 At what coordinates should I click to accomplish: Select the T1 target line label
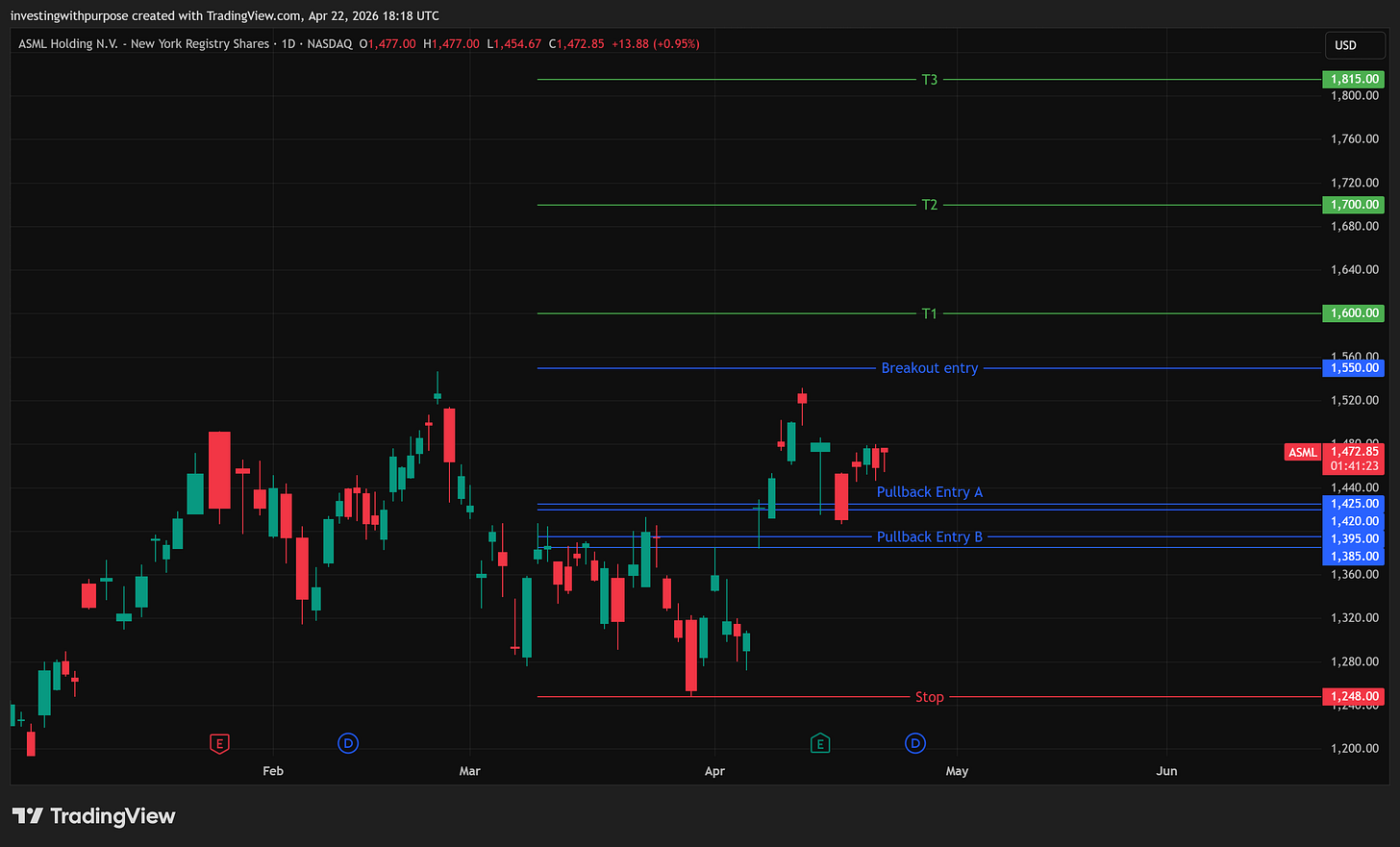click(929, 313)
